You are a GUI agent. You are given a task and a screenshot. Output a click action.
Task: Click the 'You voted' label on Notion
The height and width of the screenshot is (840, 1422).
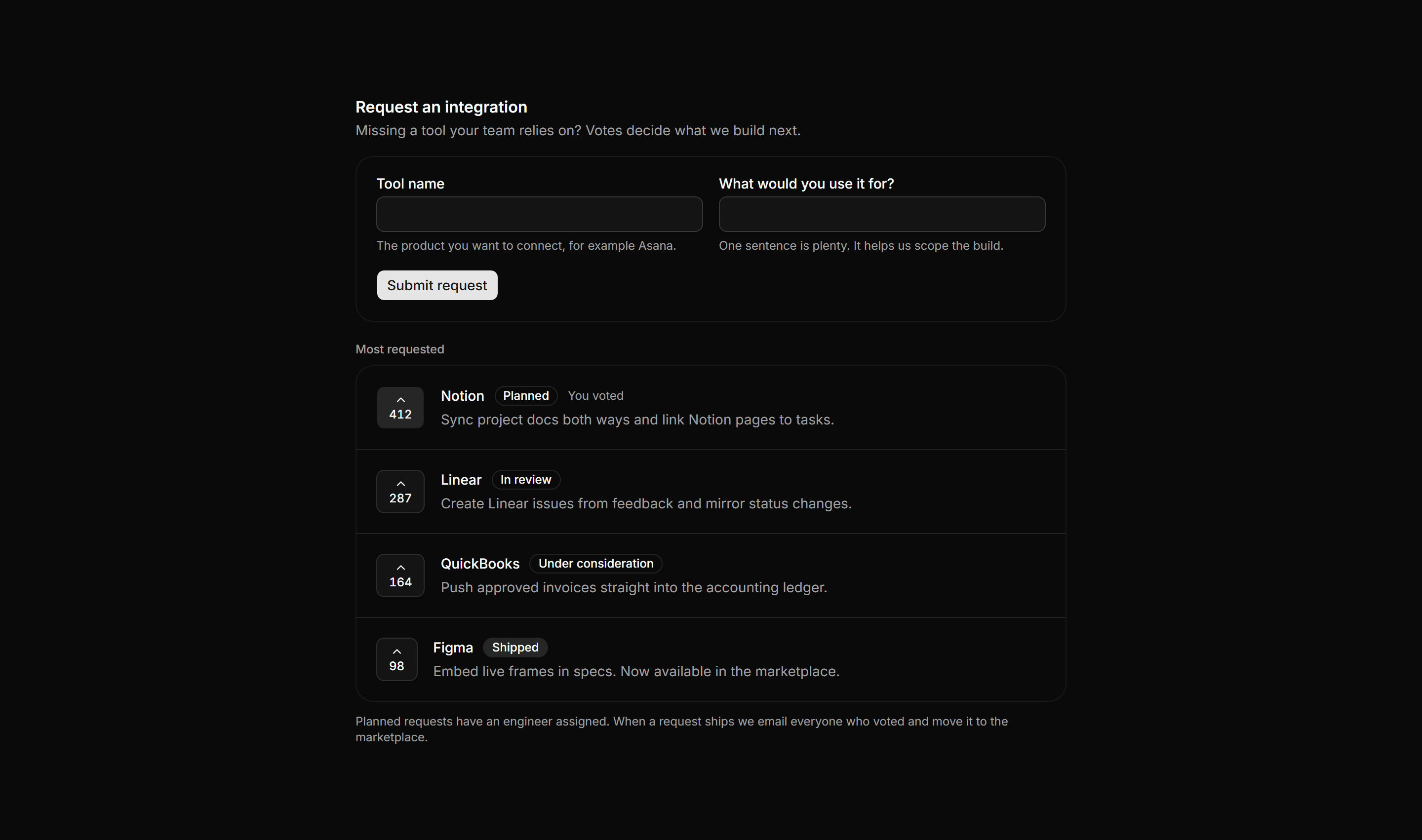coord(596,396)
